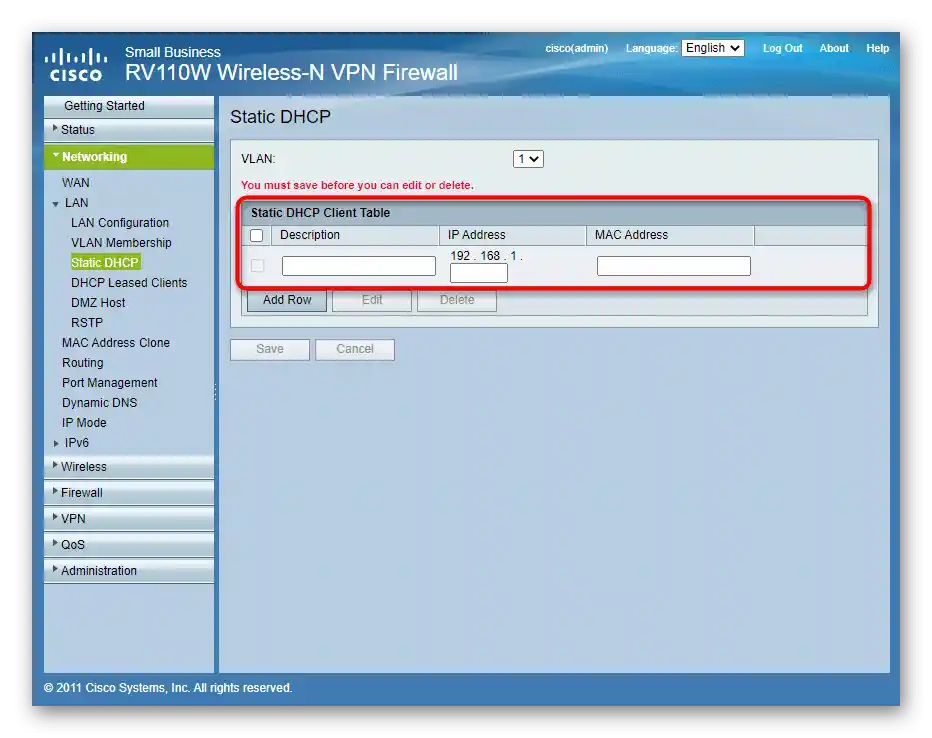Screen dimensions: 932x738
Task: Select the Static DHCP menu entry
Action: click(105, 263)
